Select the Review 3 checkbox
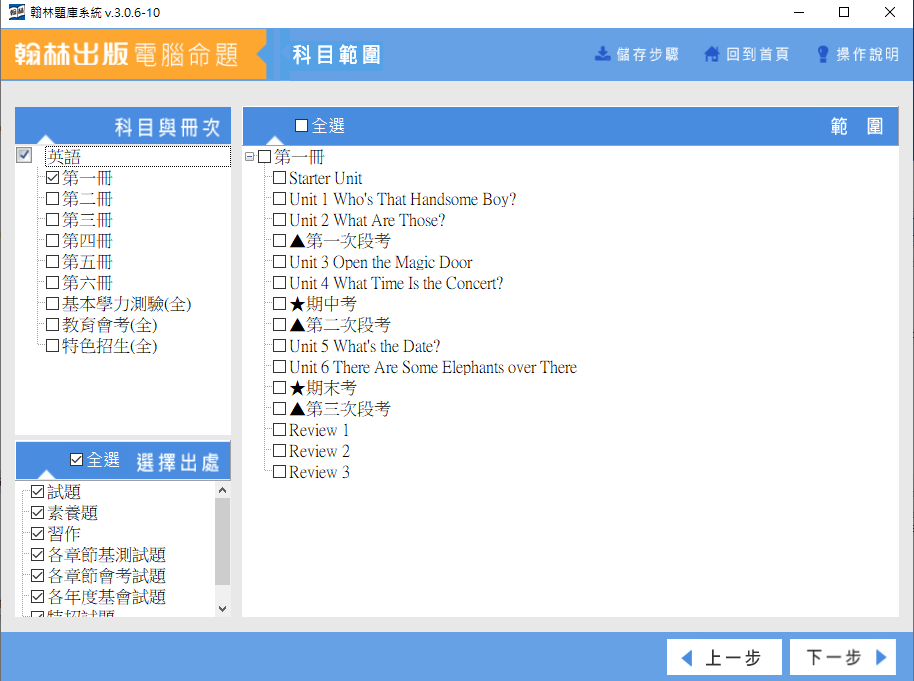 pos(280,471)
